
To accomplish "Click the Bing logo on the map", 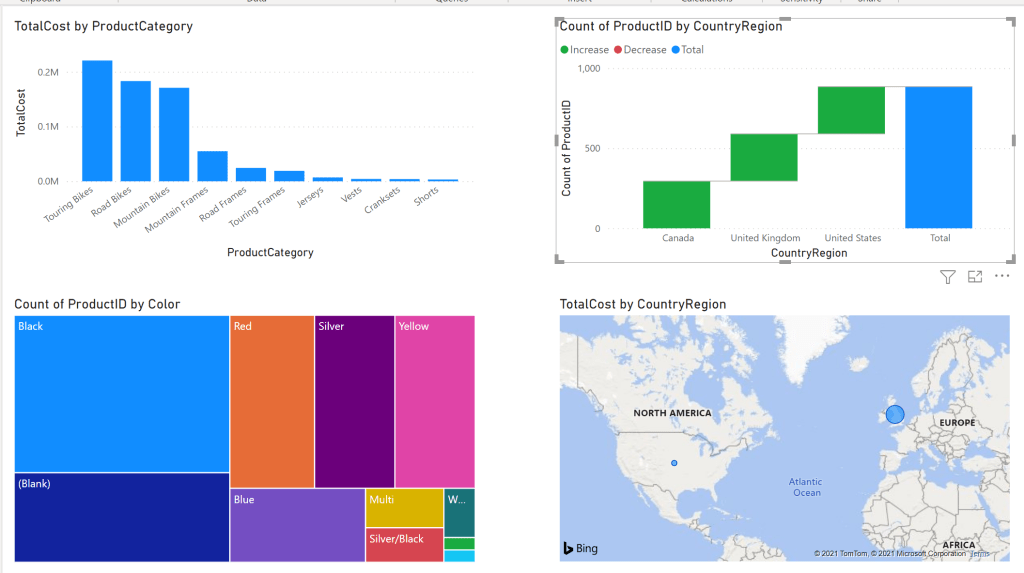I will tap(579, 548).
